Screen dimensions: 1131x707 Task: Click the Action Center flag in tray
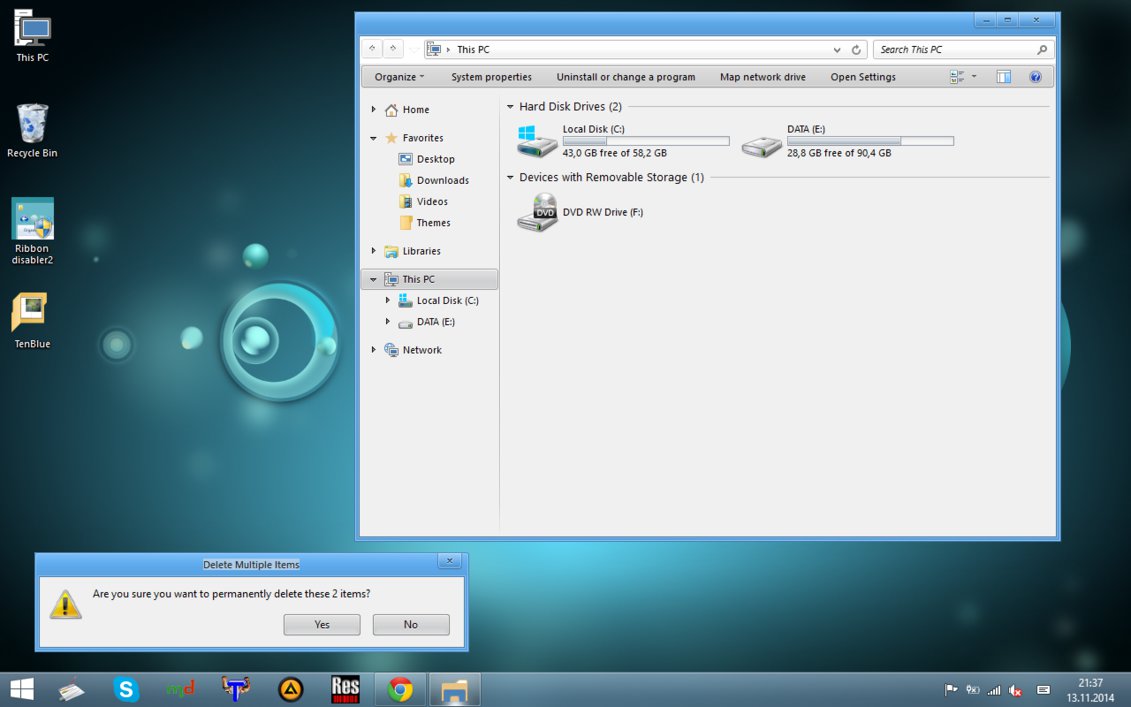[x=951, y=690]
